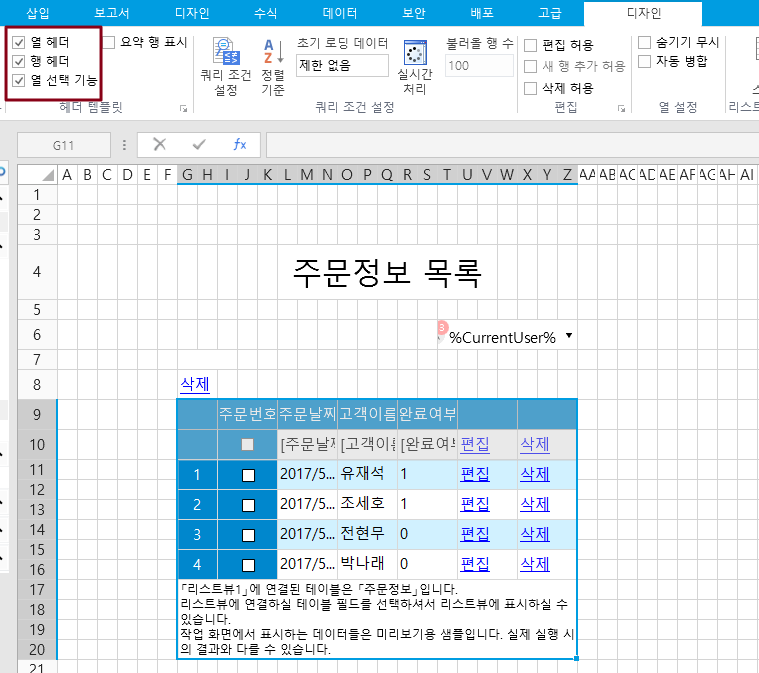The width and height of the screenshot is (759, 673).
Task: Click the formula bar cancel X icon
Action: click(159, 144)
